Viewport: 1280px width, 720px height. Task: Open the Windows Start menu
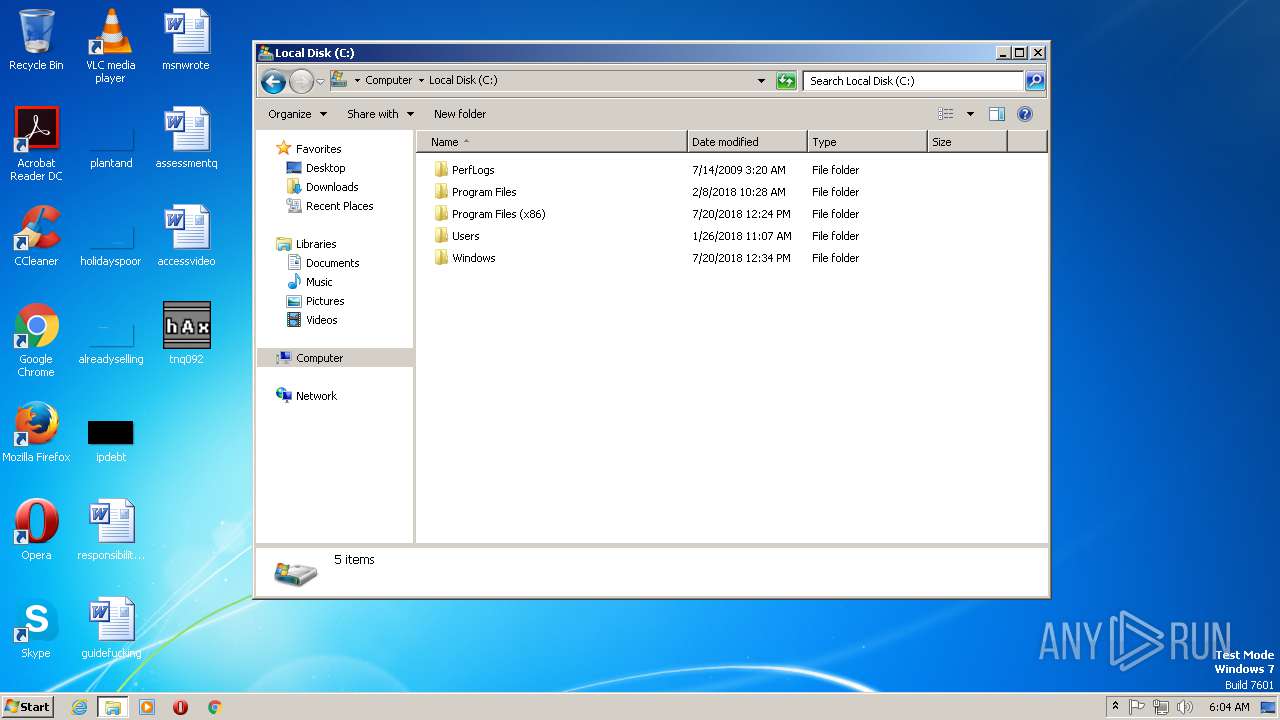point(28,707)
